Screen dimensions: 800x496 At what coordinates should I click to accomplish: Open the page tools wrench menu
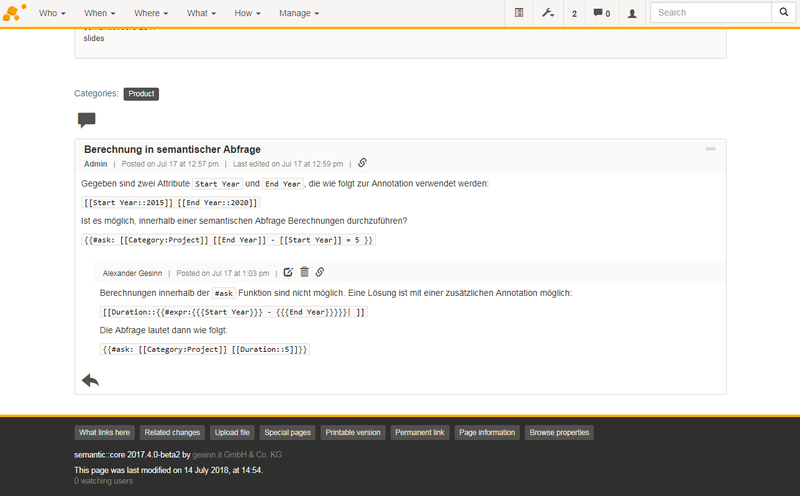click(547, 13)
